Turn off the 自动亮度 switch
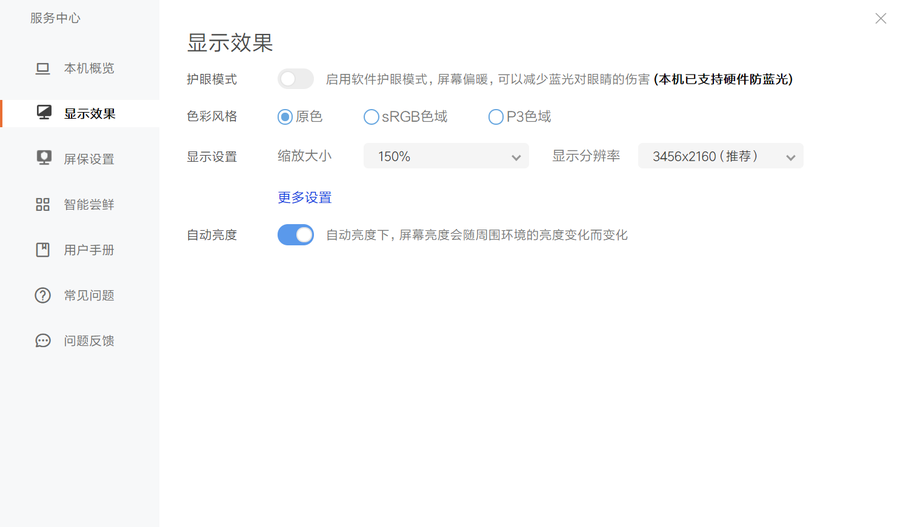 pos(296,235)
